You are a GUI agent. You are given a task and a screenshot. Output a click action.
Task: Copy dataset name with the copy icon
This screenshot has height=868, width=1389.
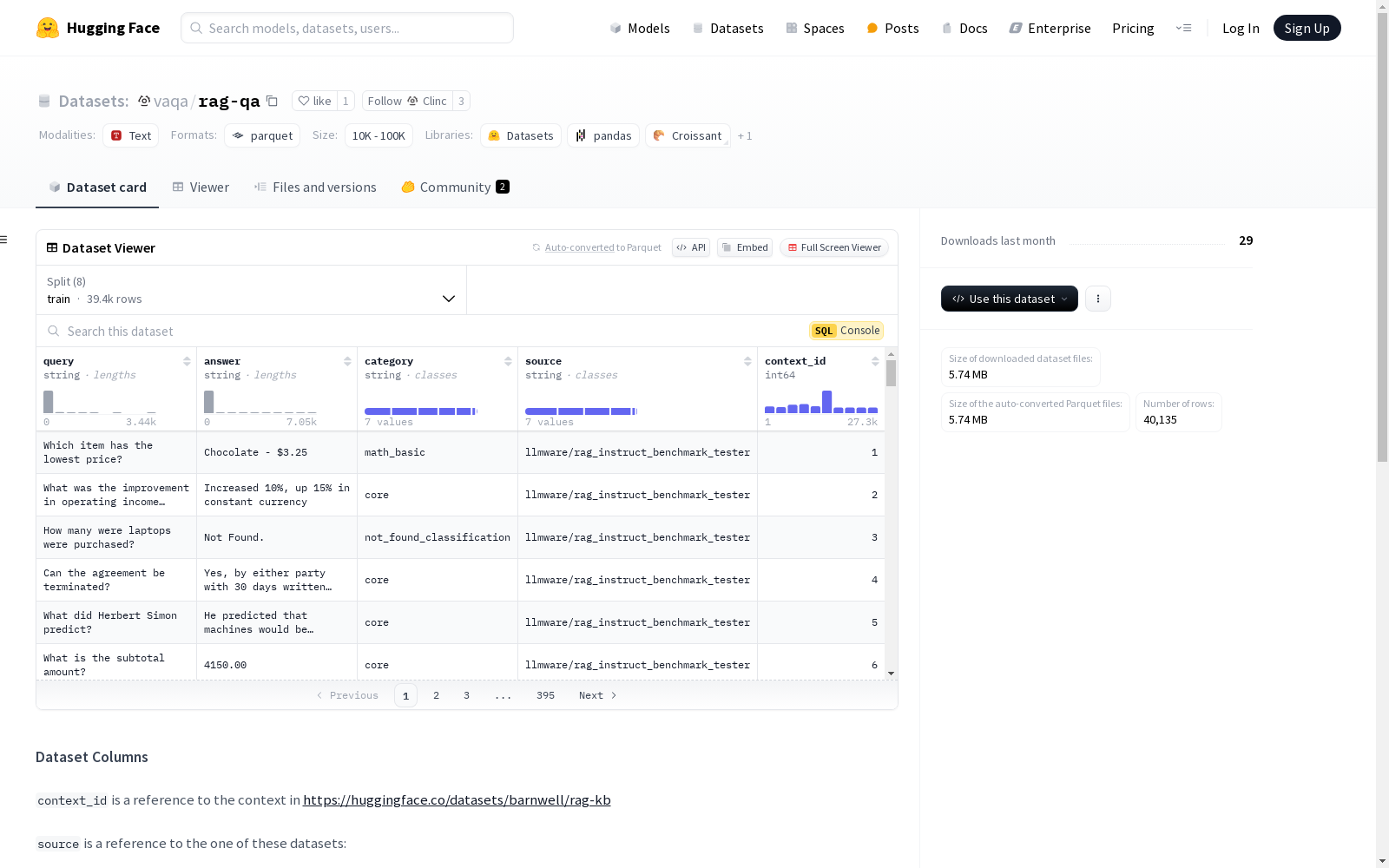pos(272,101)
